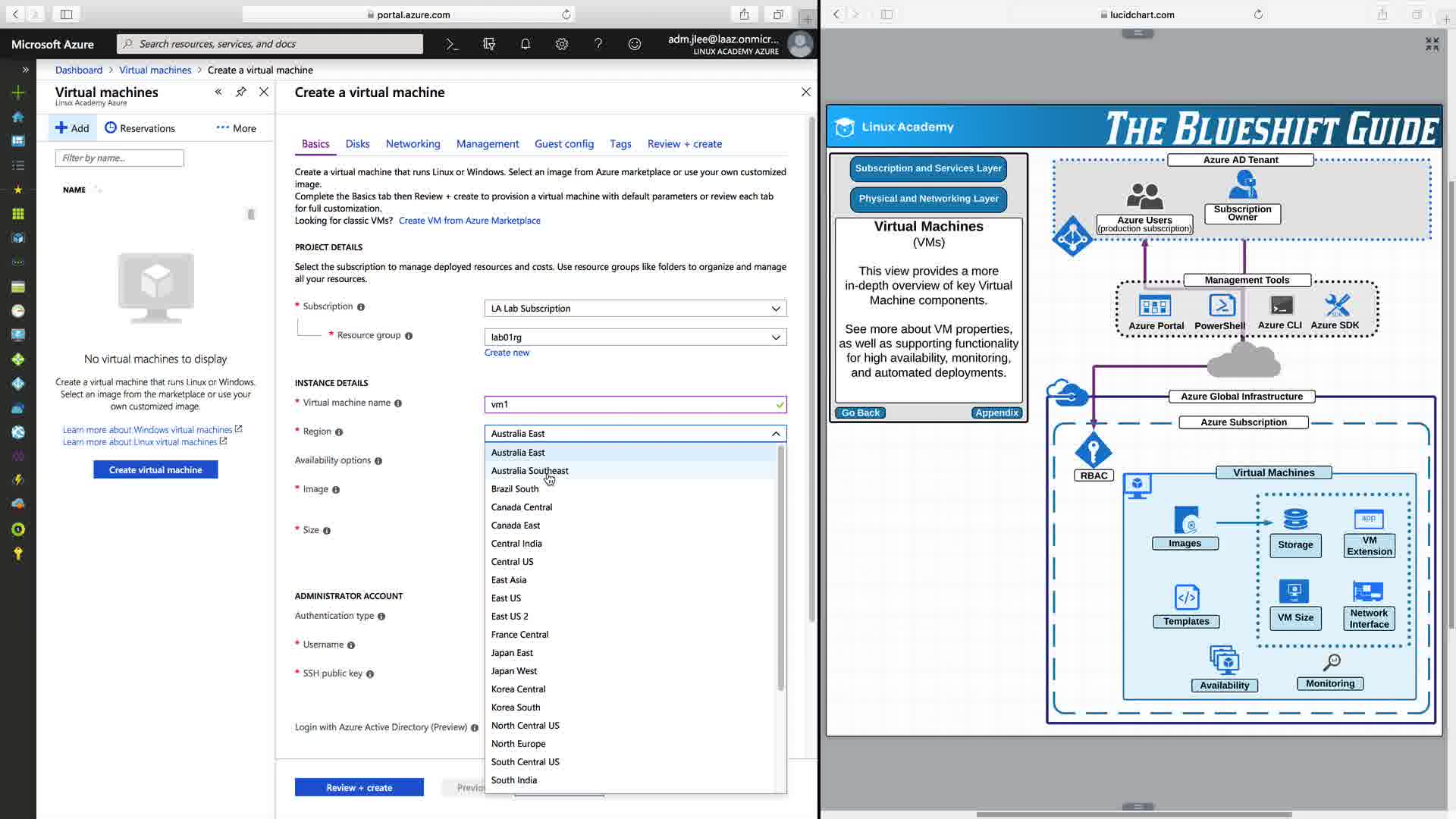Image resolution: width=1456 pixels, height=819 pixels.
Task: Click the Create VM from Azure Marketplace link
Action: click(x=469, y=221)
